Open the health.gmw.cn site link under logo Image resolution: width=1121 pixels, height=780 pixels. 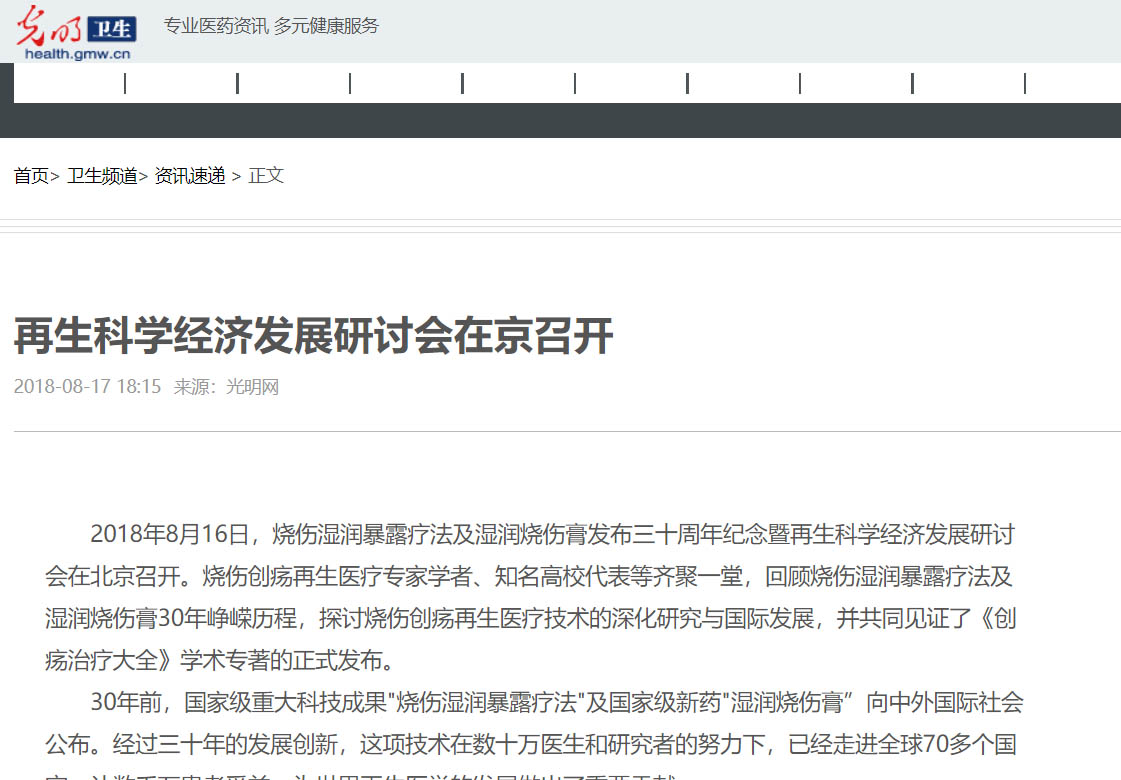pos(77,54)
